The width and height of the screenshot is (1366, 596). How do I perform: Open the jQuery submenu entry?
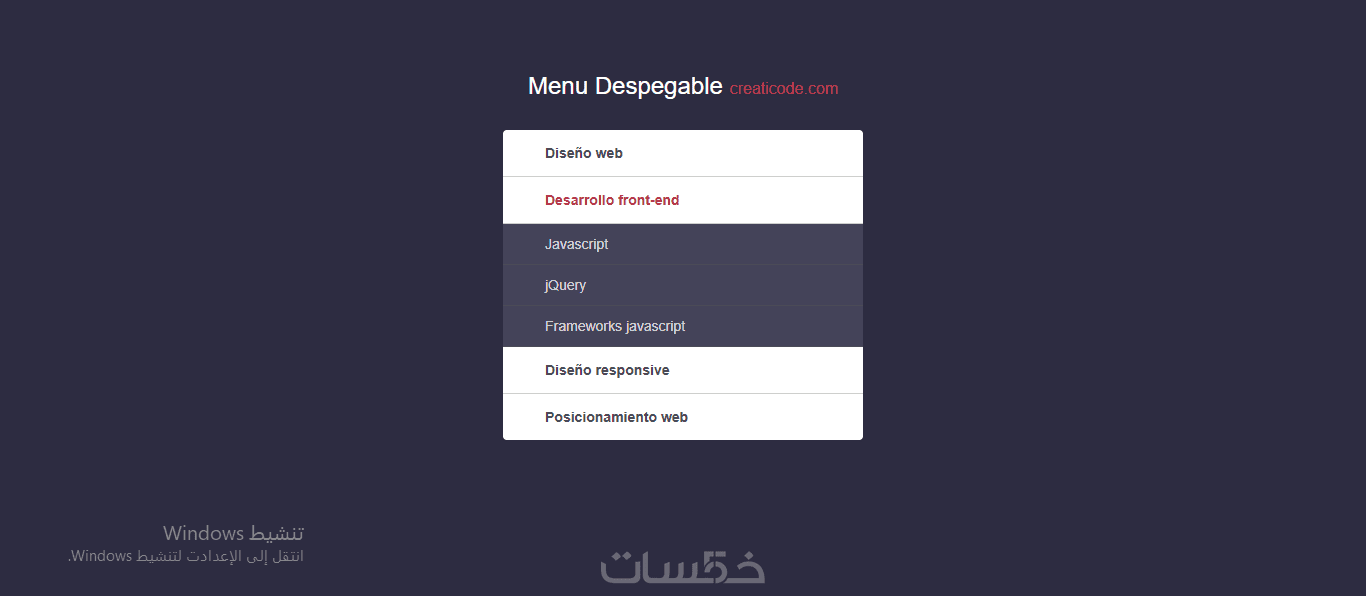pyautogui.click(x=566, y=285)
